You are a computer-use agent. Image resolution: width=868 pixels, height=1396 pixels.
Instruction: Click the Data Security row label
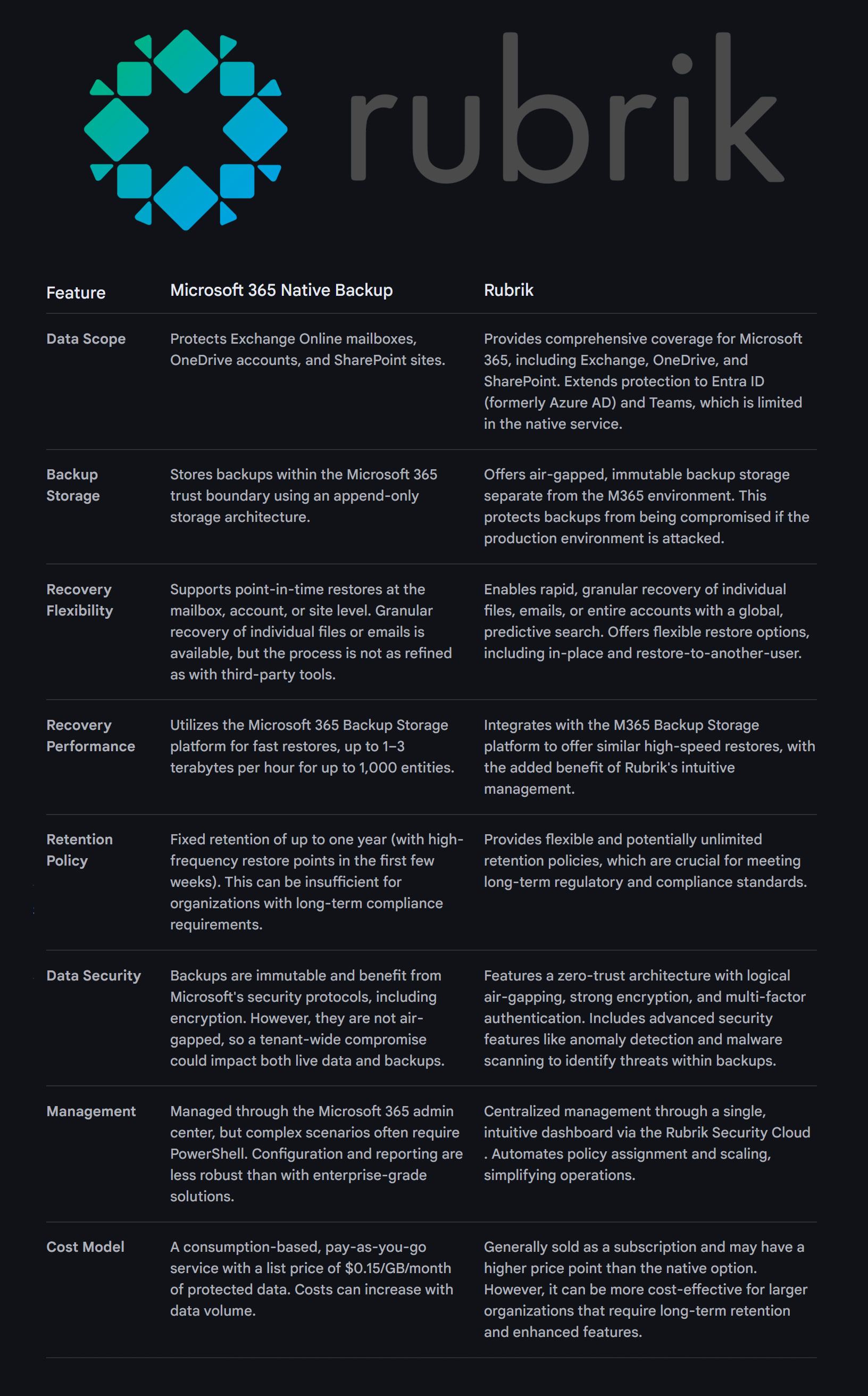click(x=94, y=976)
